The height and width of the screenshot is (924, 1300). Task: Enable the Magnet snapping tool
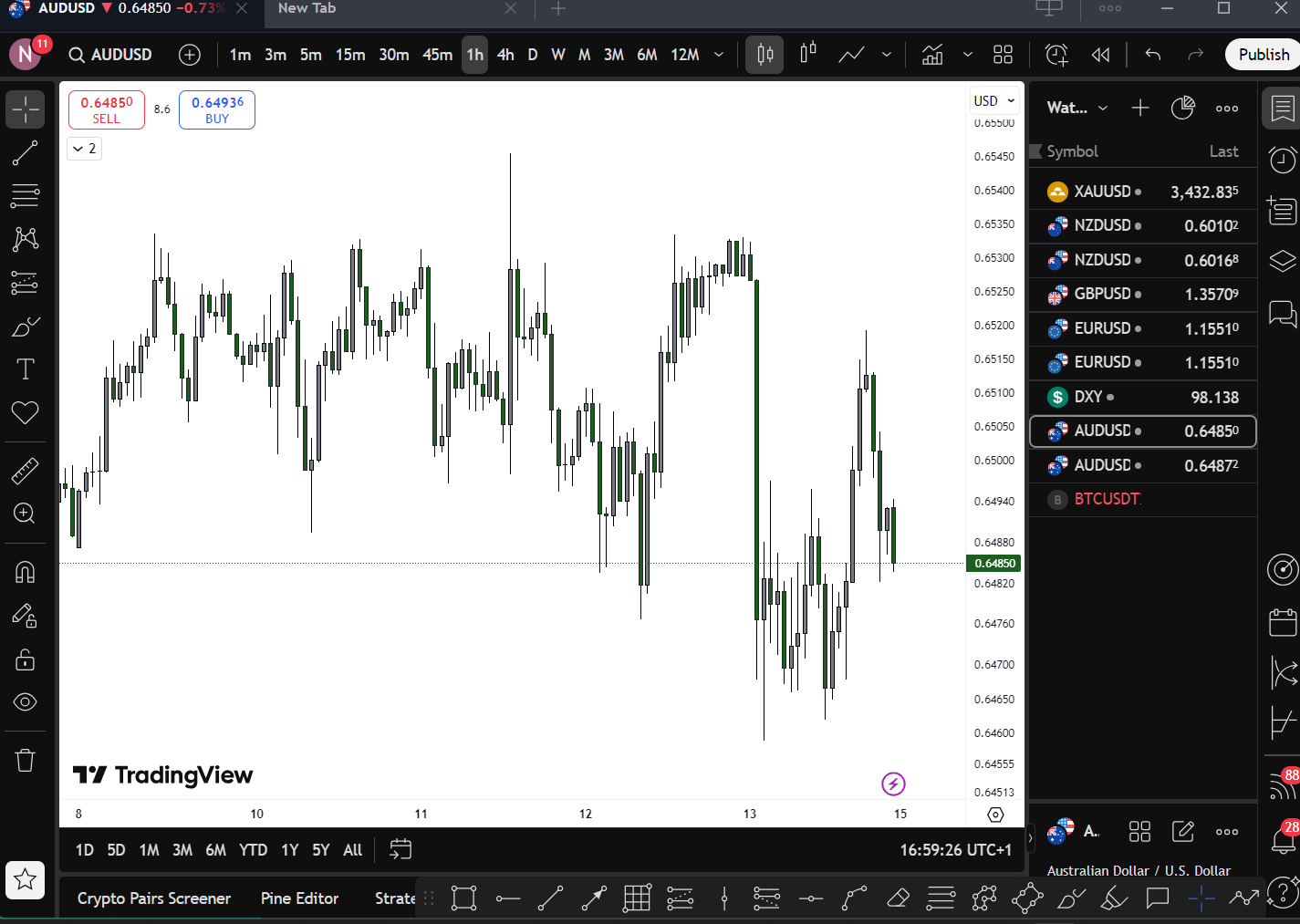coord(26,571)
